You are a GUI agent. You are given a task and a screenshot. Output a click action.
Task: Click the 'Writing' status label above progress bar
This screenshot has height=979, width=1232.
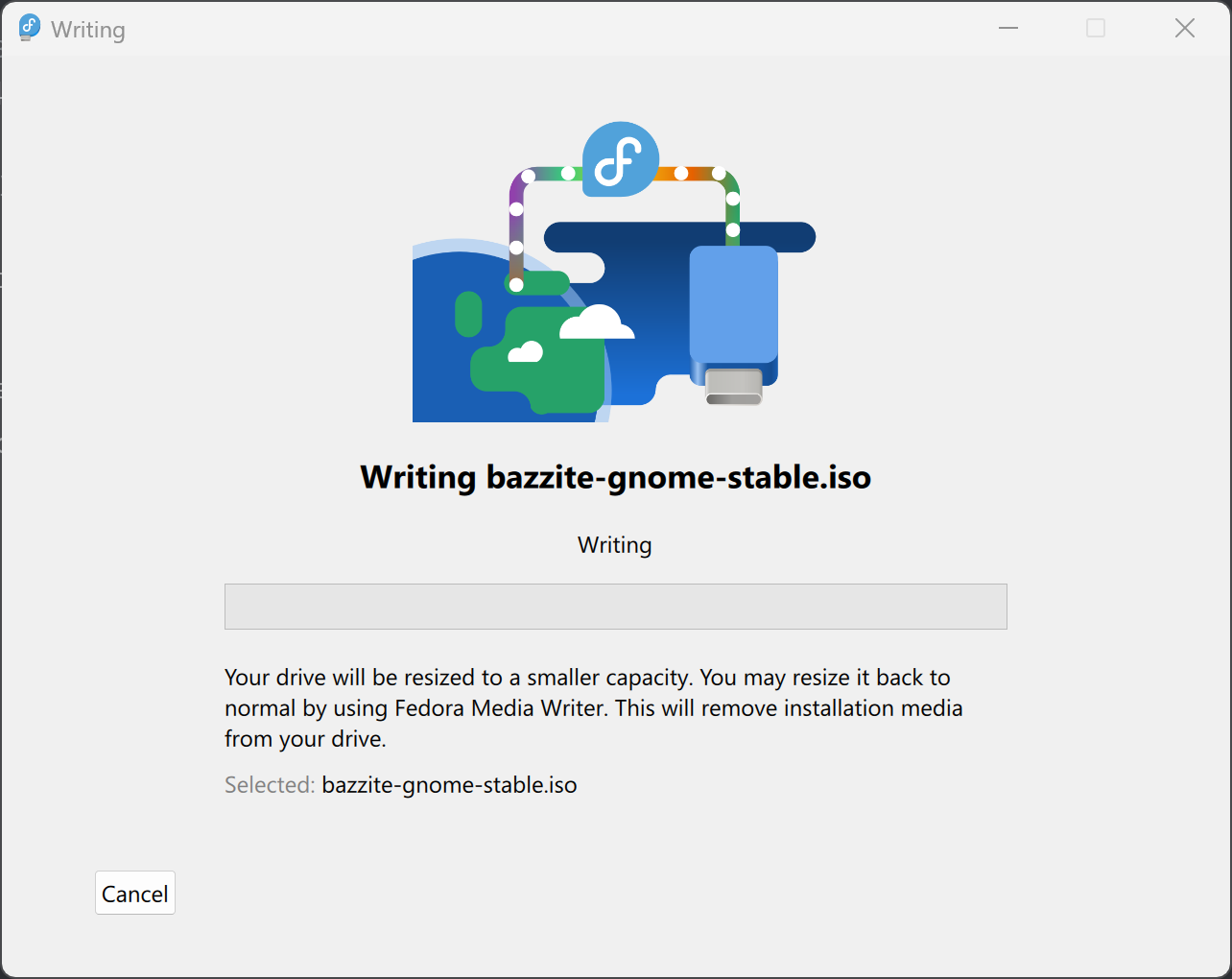615,545
